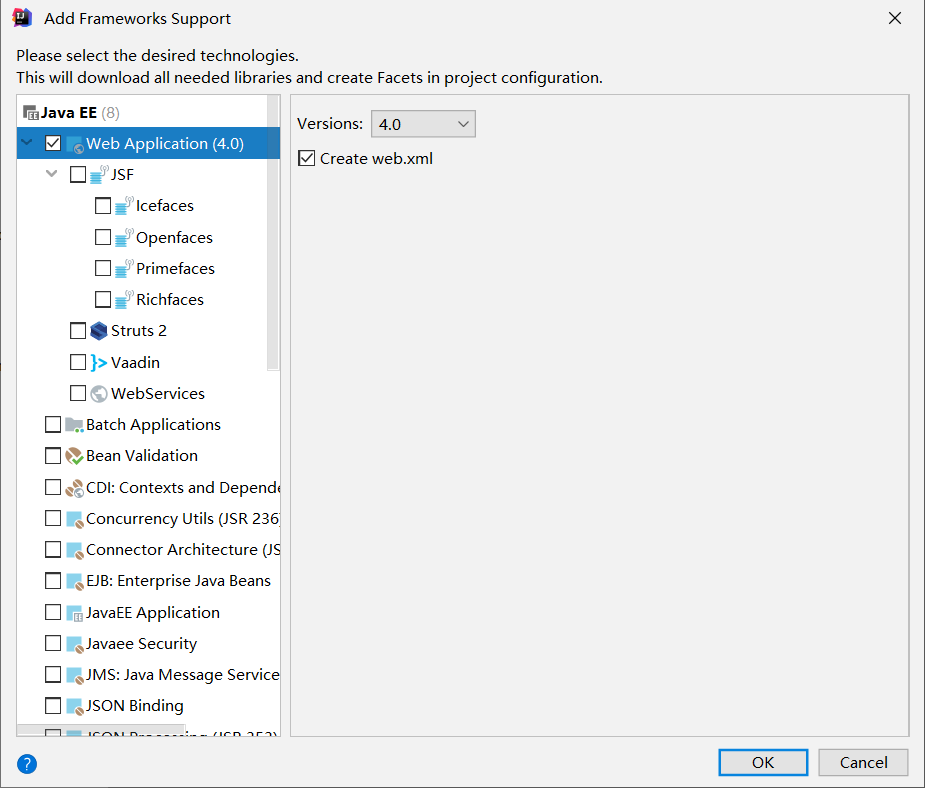Image resolution: width=925 pixels, height=788 pixels.
Task: Click the Batch Applications folder icon
Action: tap(74, 425)
